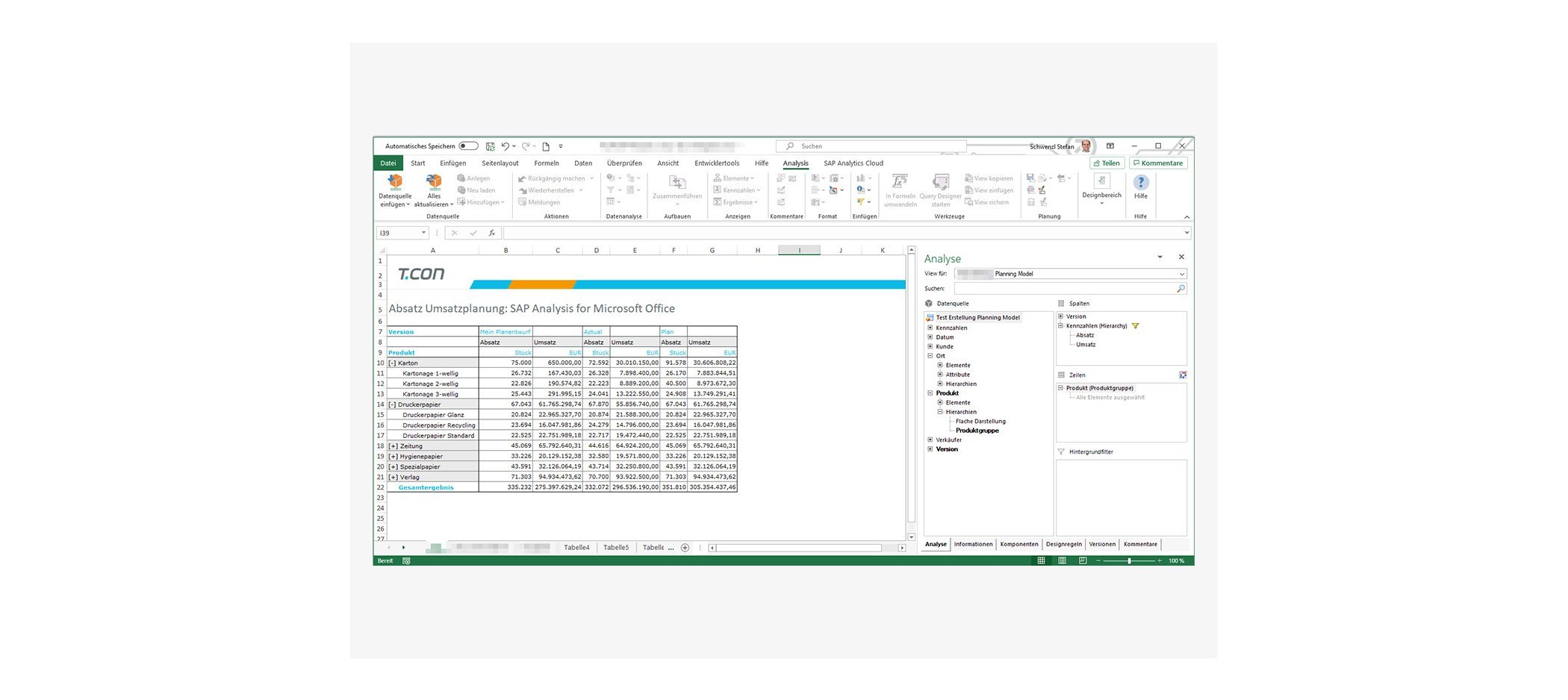The width and height of the screenshot is (1568, 700).
Task: Select the Tabelle4 sheet tab
Action: (576, 548)
